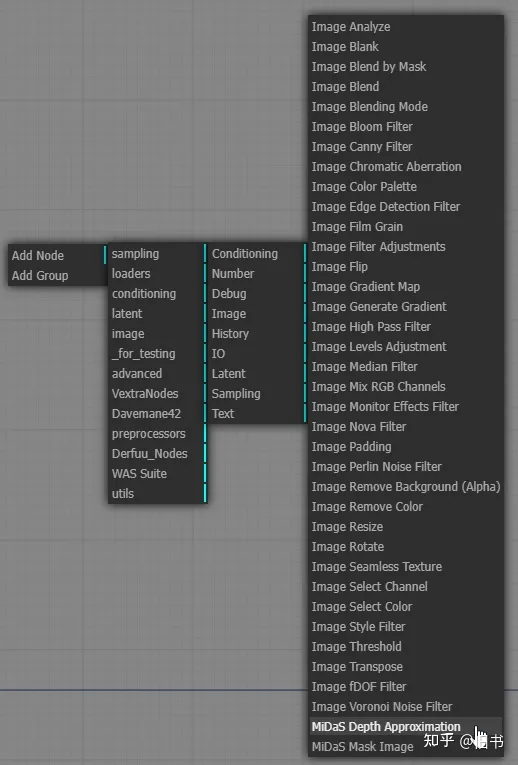Image resolution: width=518 pixels, height=765 pixels.
Task: Add Image High Pass Filter node
Action: (406, 327)
